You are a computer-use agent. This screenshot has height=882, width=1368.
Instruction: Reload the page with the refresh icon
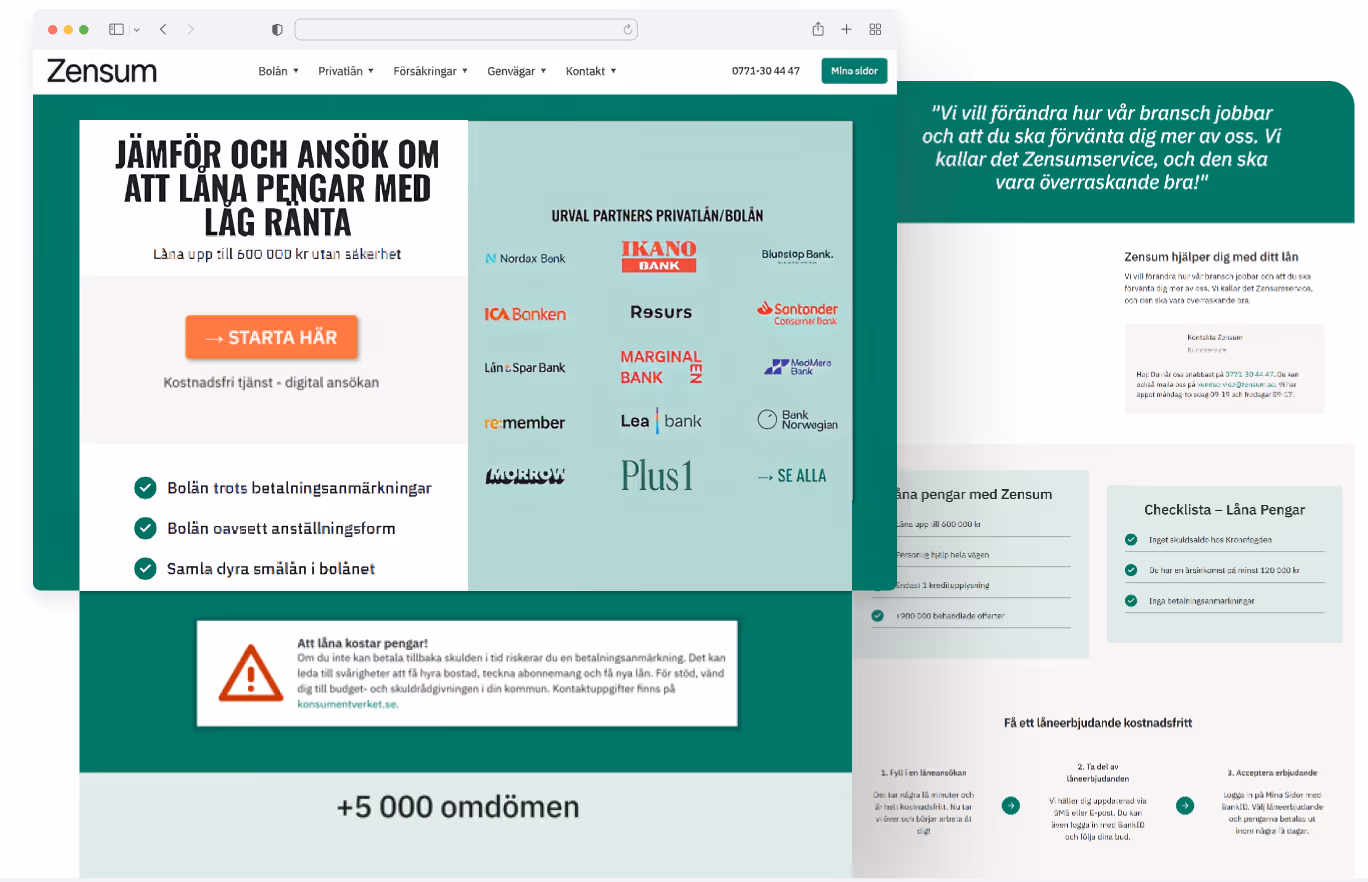tap(628, 30)
